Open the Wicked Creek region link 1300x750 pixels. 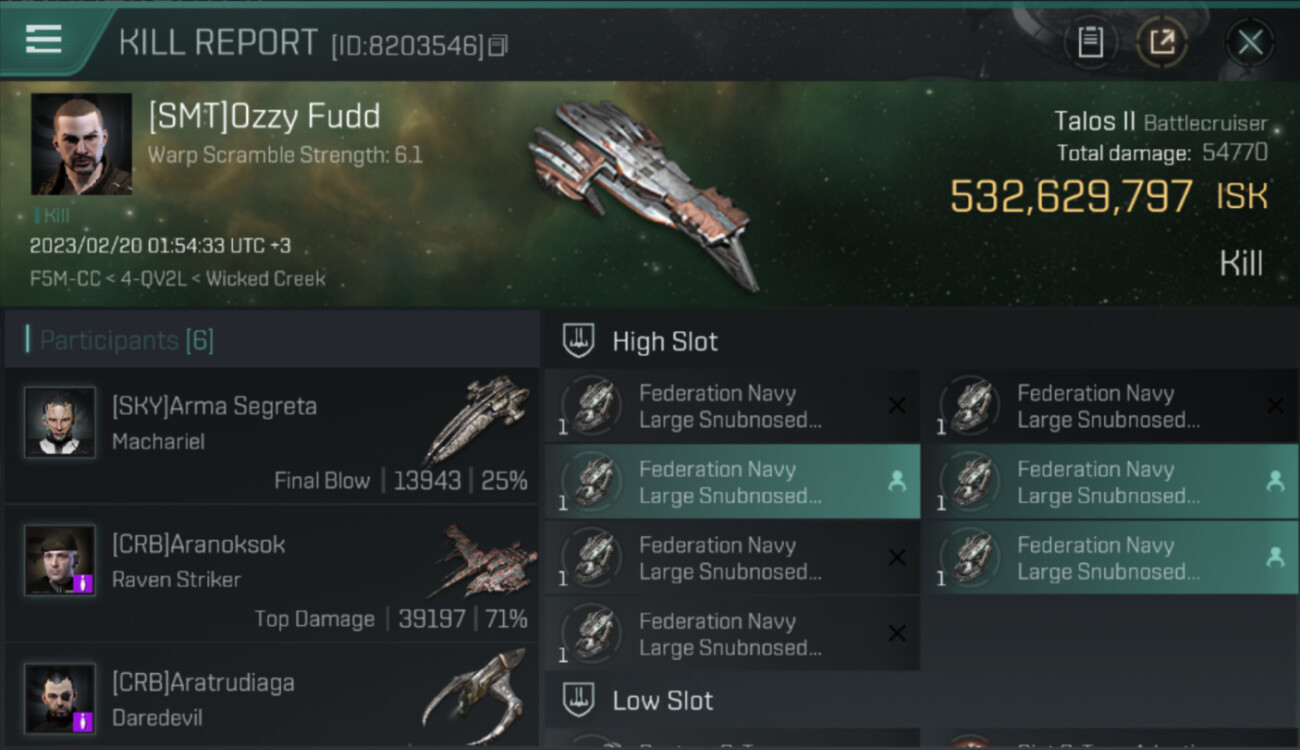tap(266, 279)
